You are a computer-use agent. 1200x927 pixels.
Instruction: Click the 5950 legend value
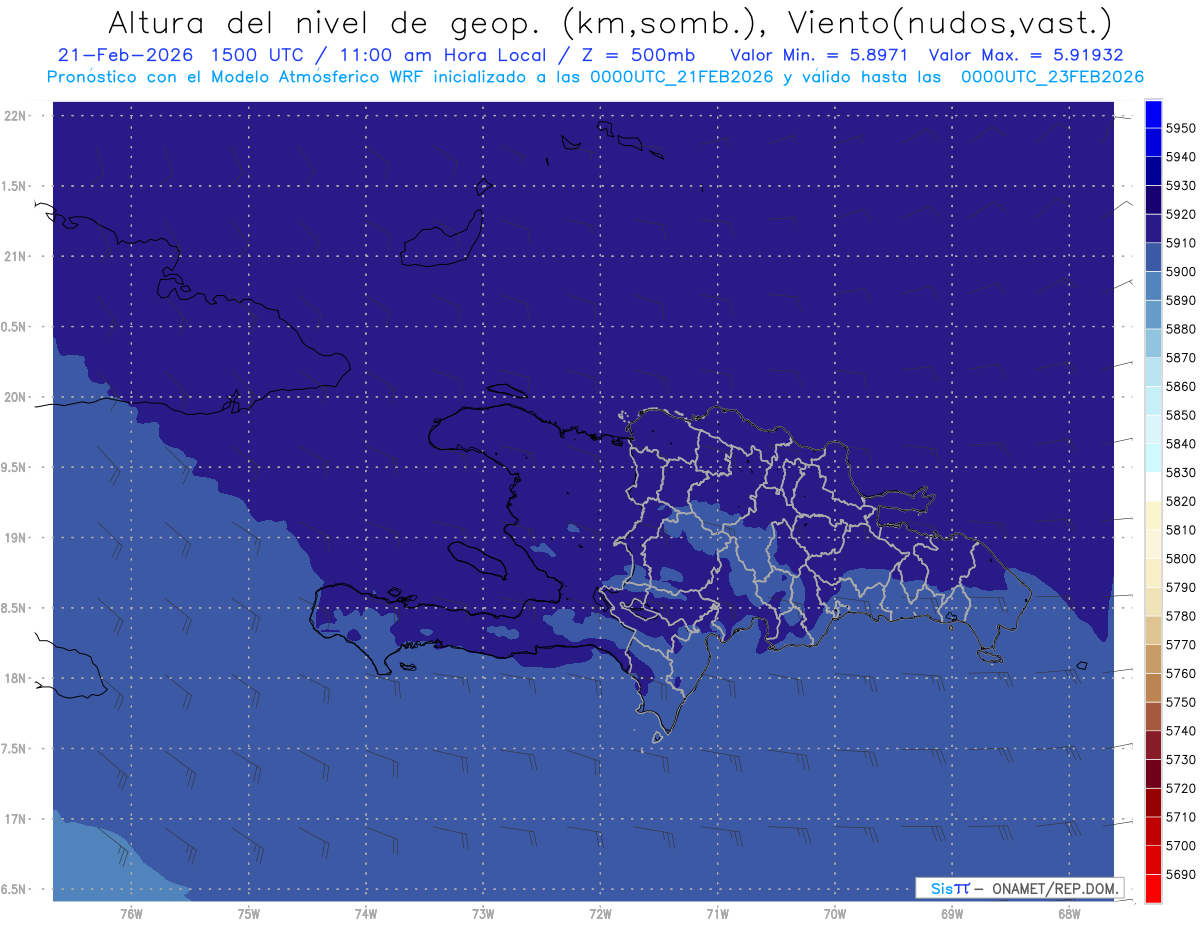1181,128
